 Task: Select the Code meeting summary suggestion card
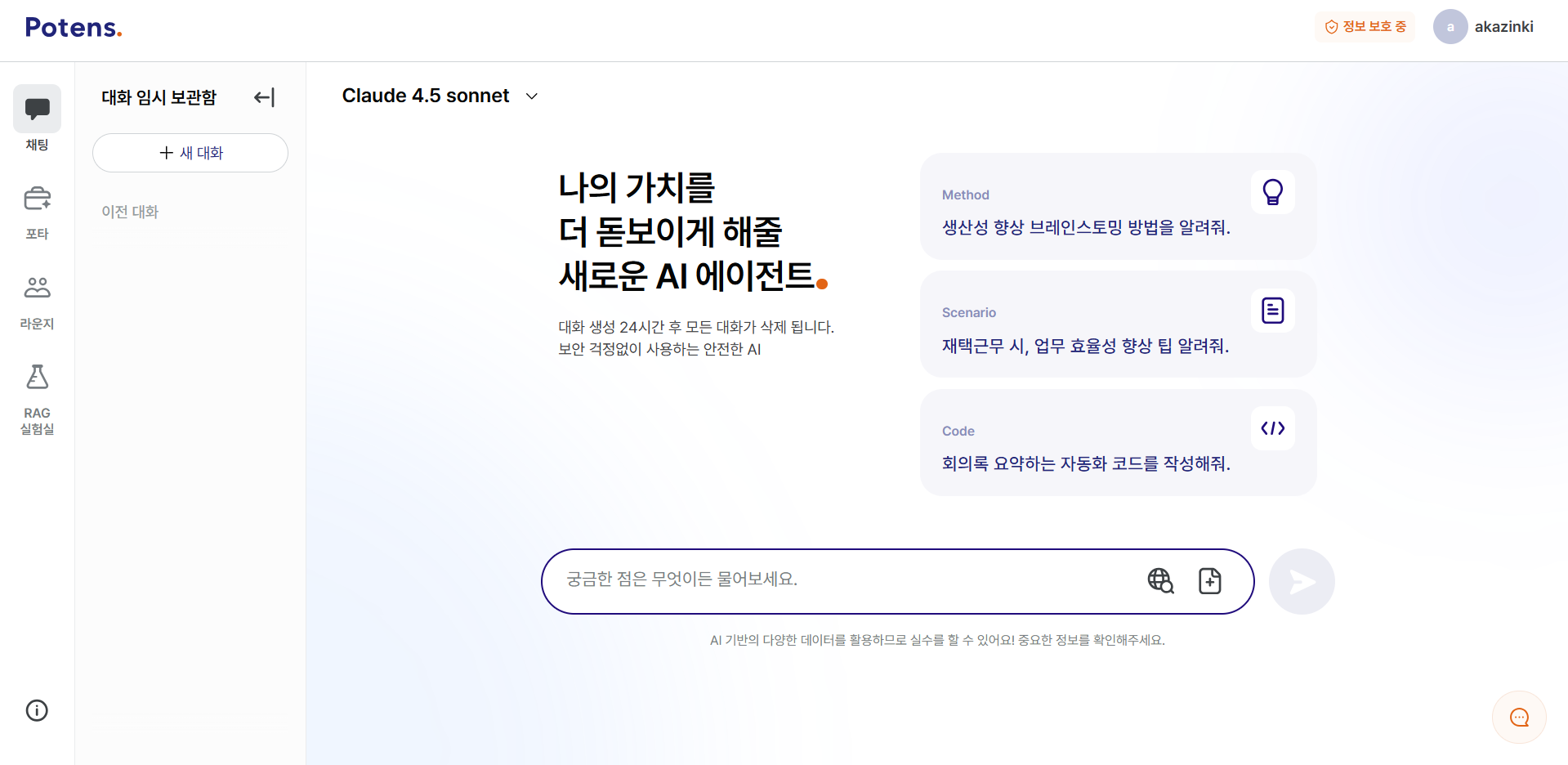coord(1117,442)
